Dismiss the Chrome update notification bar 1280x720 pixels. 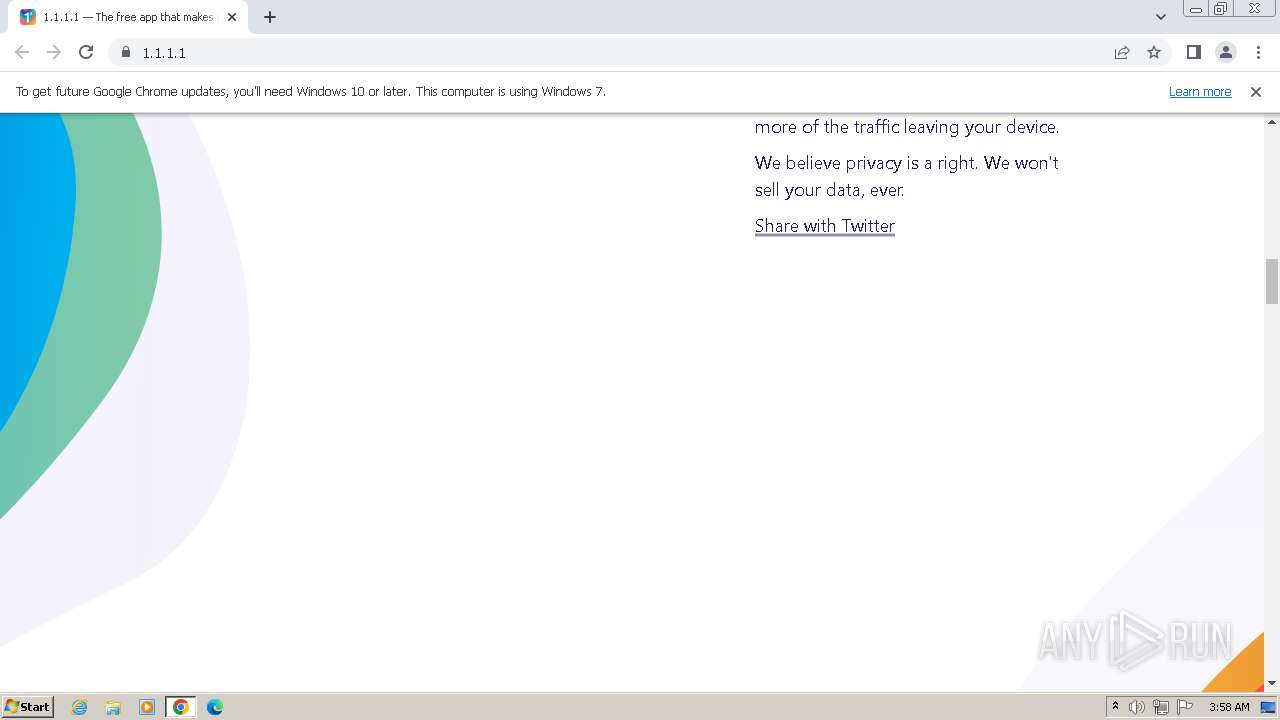1256,91
